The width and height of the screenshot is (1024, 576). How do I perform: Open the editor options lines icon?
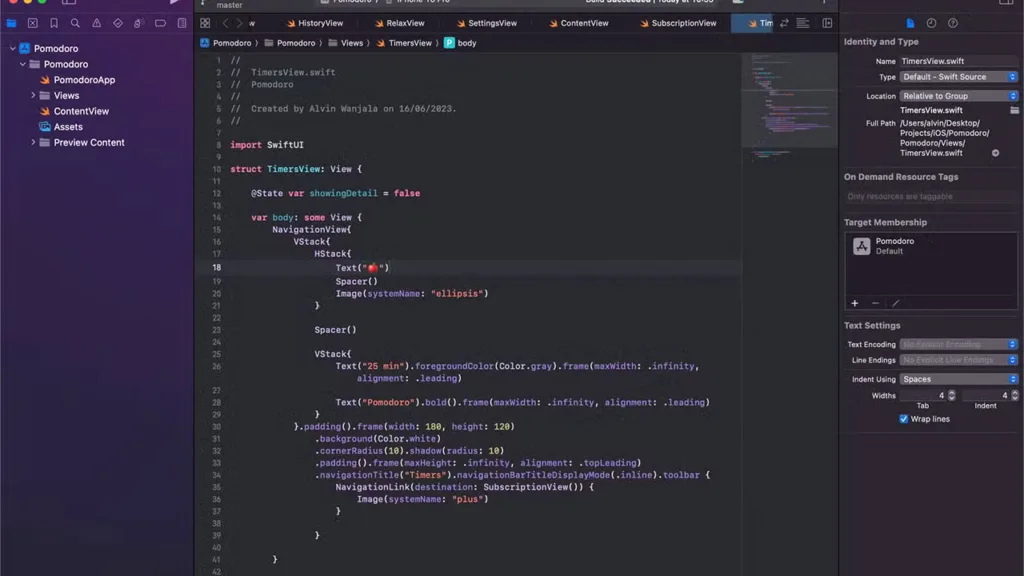tap(803, 23)
